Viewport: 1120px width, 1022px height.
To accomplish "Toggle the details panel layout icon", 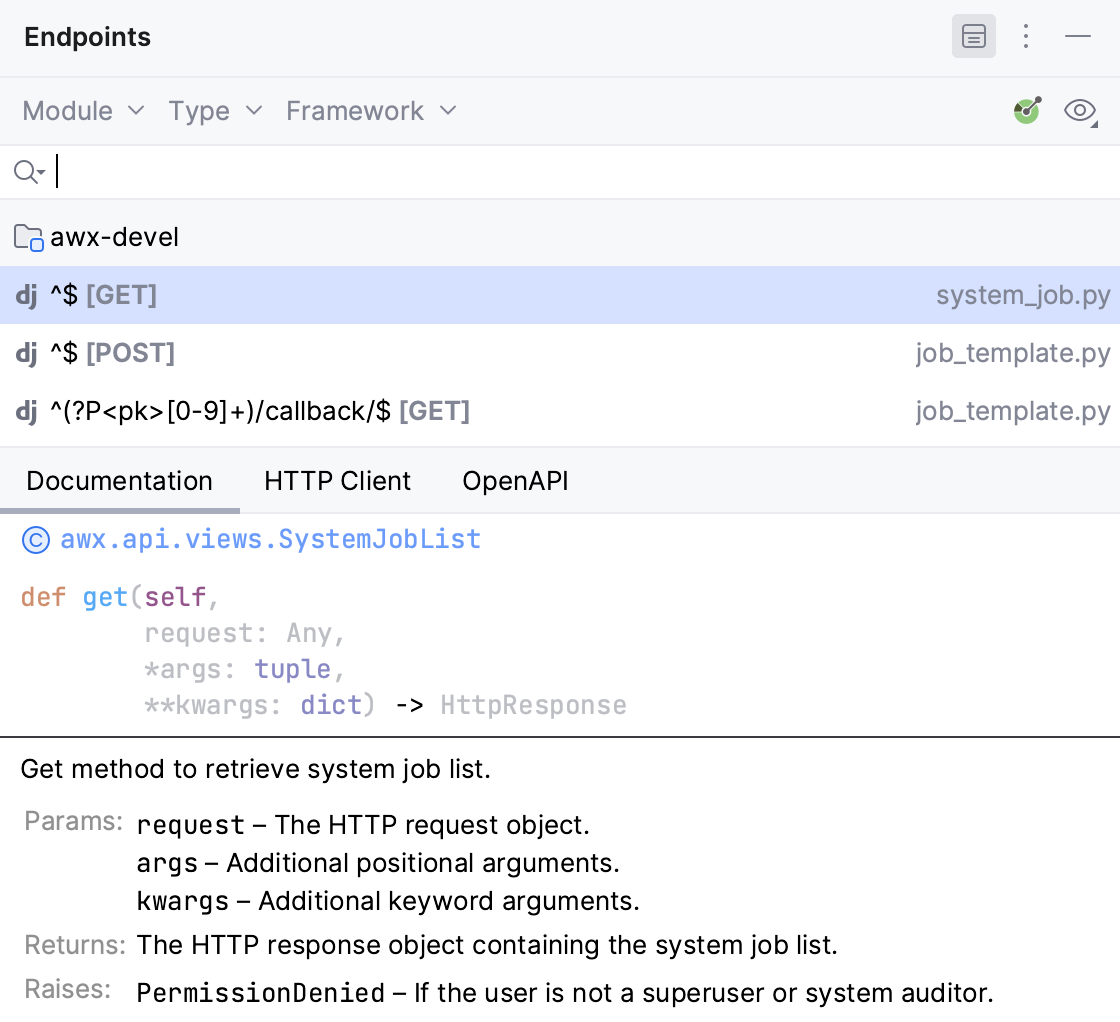I will pos(974,36).
